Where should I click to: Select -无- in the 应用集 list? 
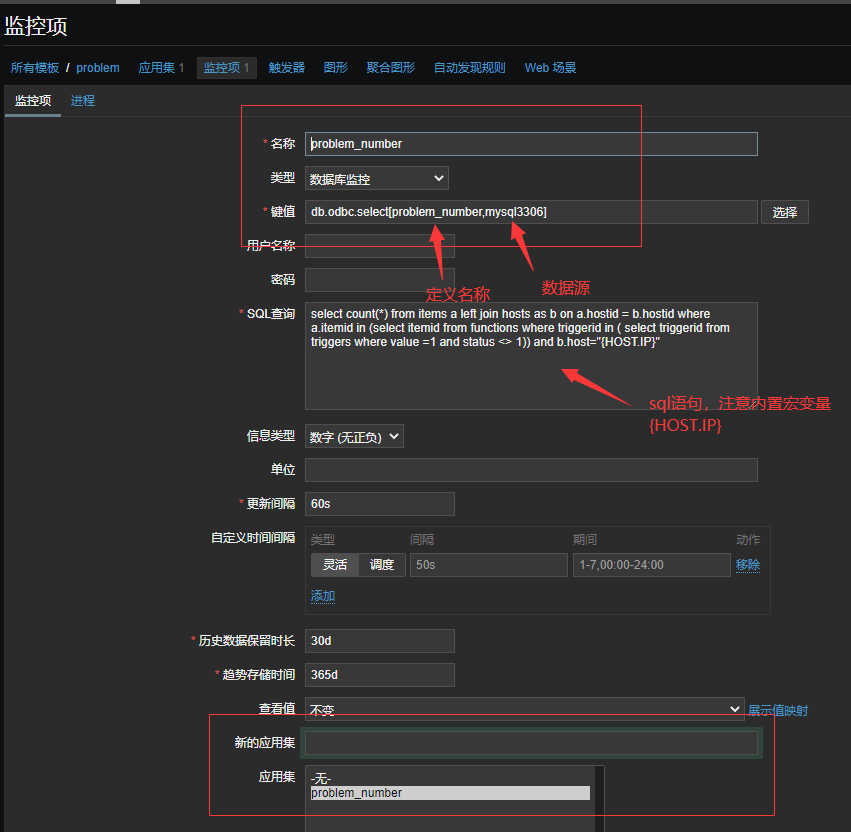click(x=450, y=779)
